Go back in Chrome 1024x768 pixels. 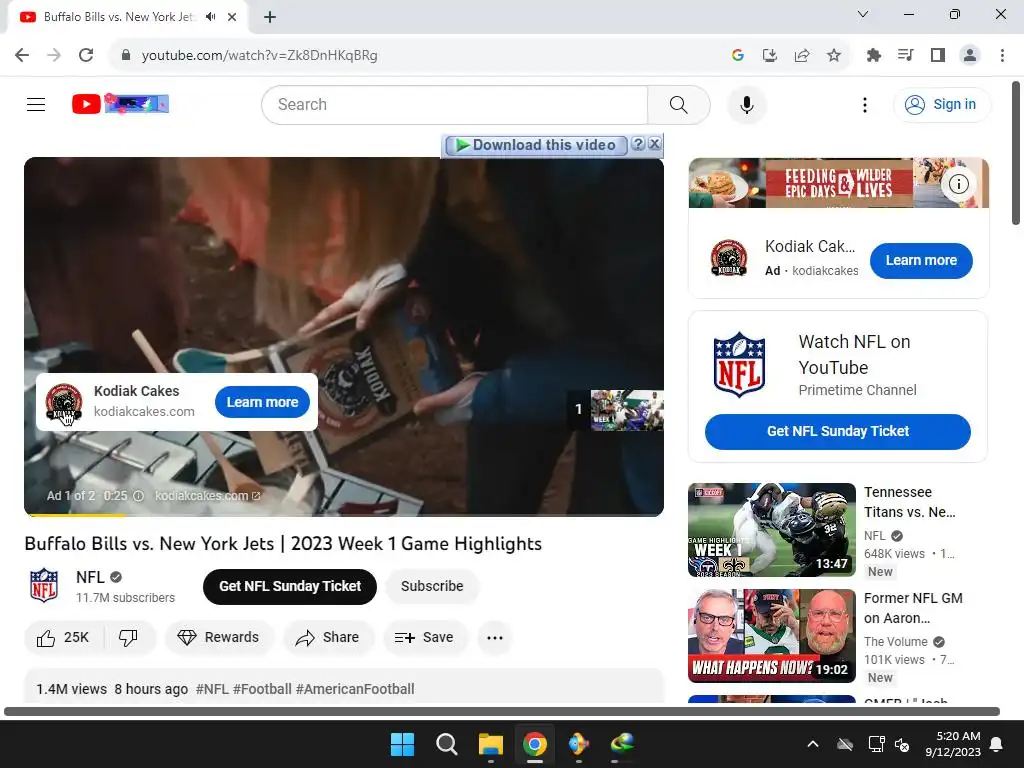[x=22, y=56]
